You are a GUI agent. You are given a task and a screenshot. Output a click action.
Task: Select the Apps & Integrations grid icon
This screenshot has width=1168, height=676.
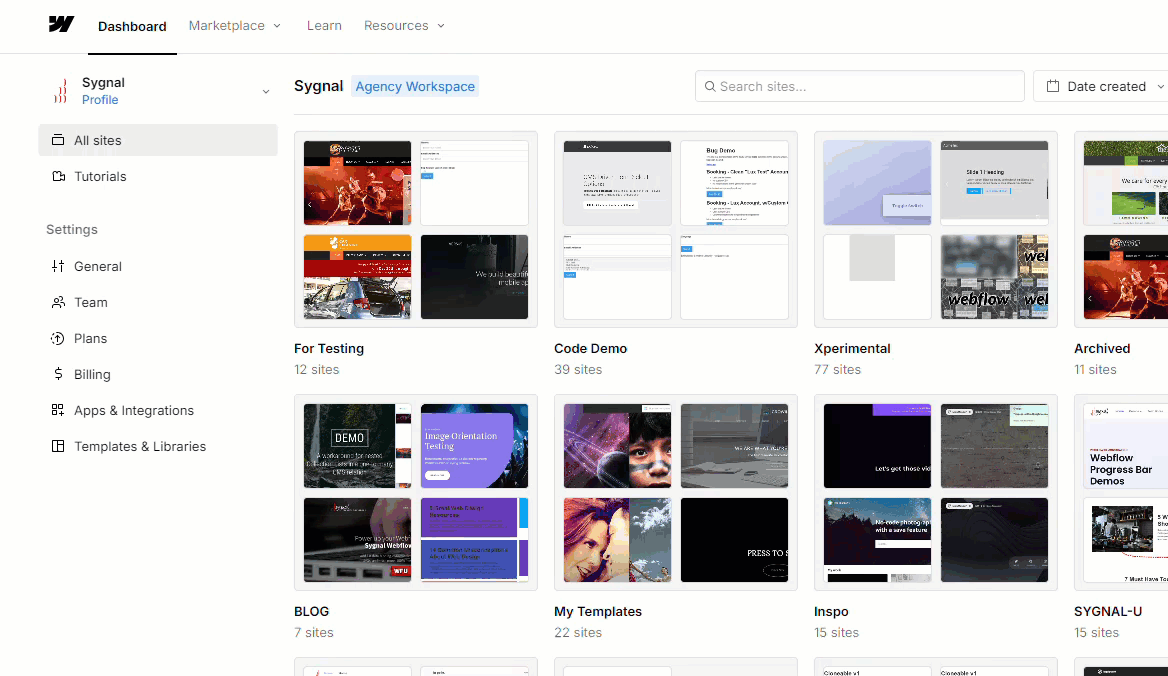click(58, 410)
